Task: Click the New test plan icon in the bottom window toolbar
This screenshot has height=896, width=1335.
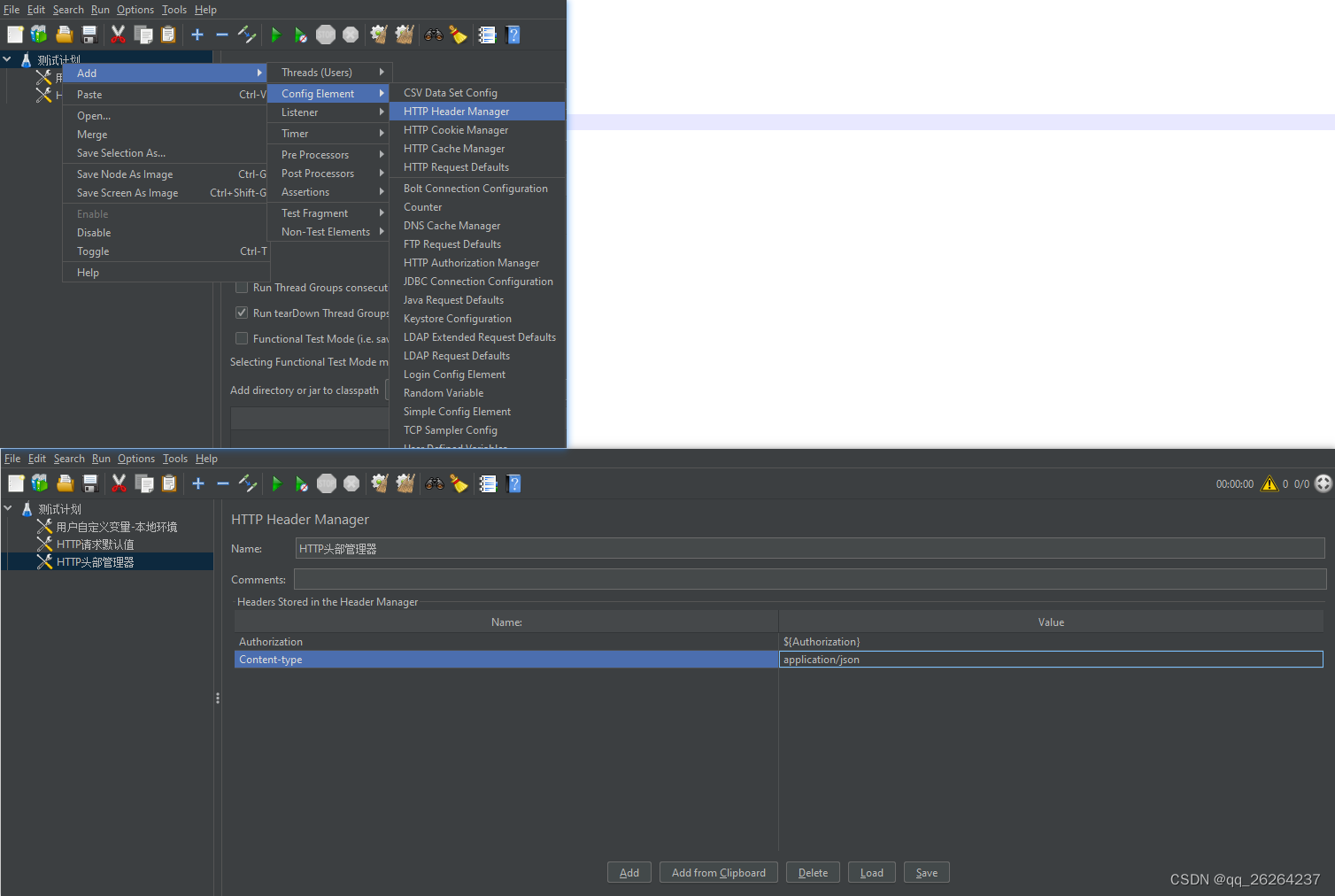Action: (16, 483)
